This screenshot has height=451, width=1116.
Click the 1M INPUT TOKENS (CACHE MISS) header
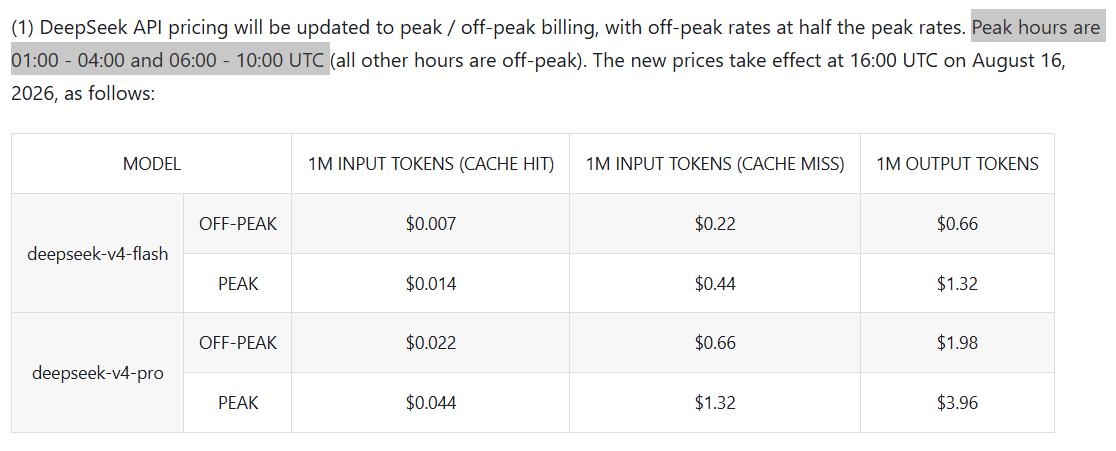point(715,164)
